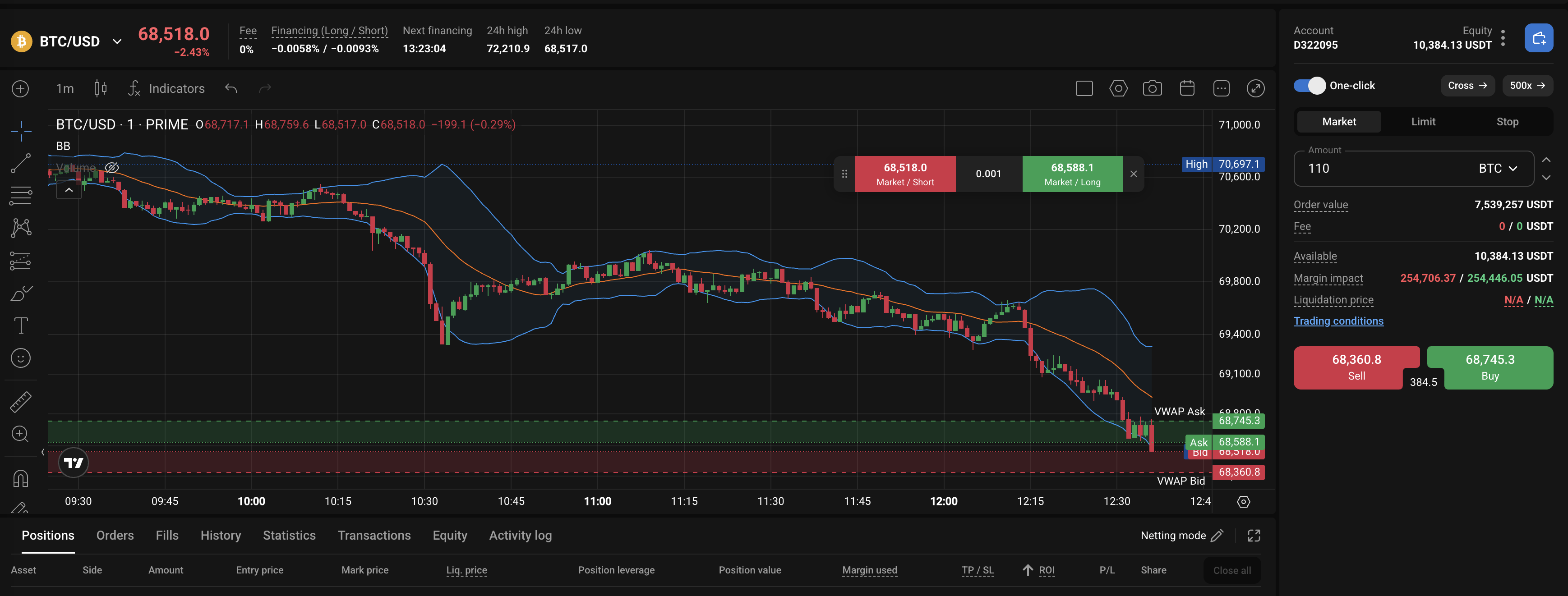Open the Activity log tab
The width and height of the screenshot is (1568, 596).
point(521,535)
